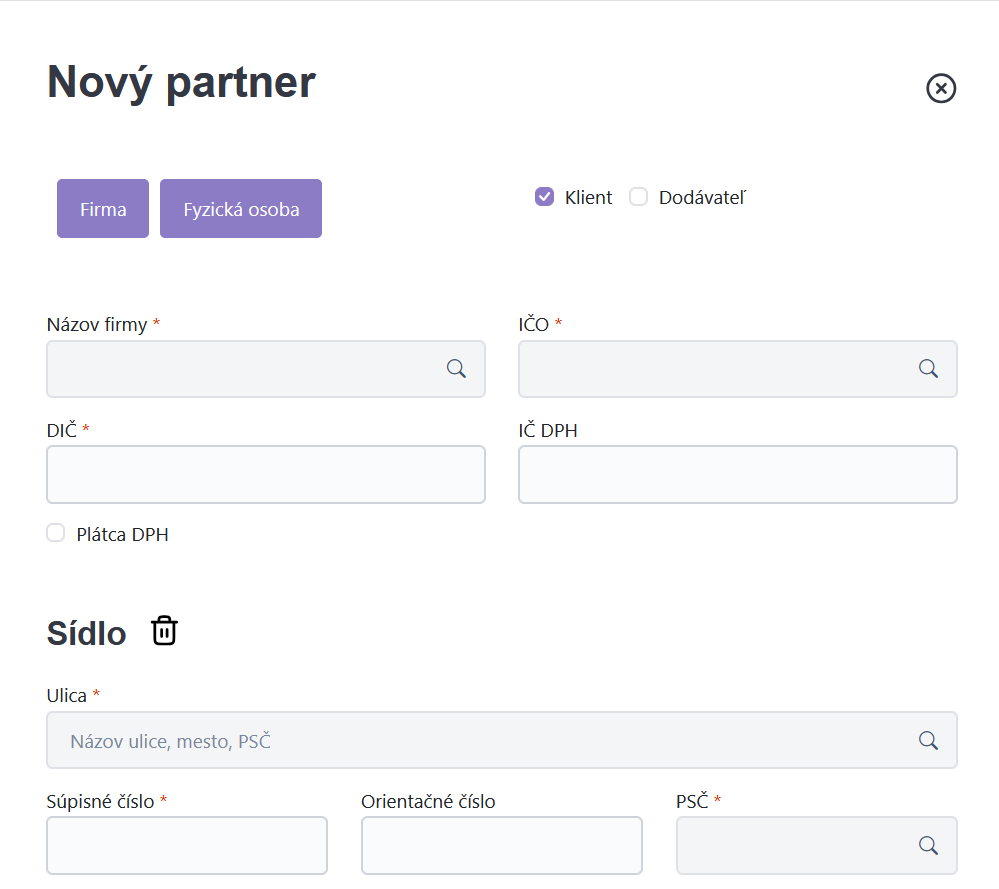999x889 pixels.
Task: Click the IČ DPH input box
Action: [x=738, y=475]
